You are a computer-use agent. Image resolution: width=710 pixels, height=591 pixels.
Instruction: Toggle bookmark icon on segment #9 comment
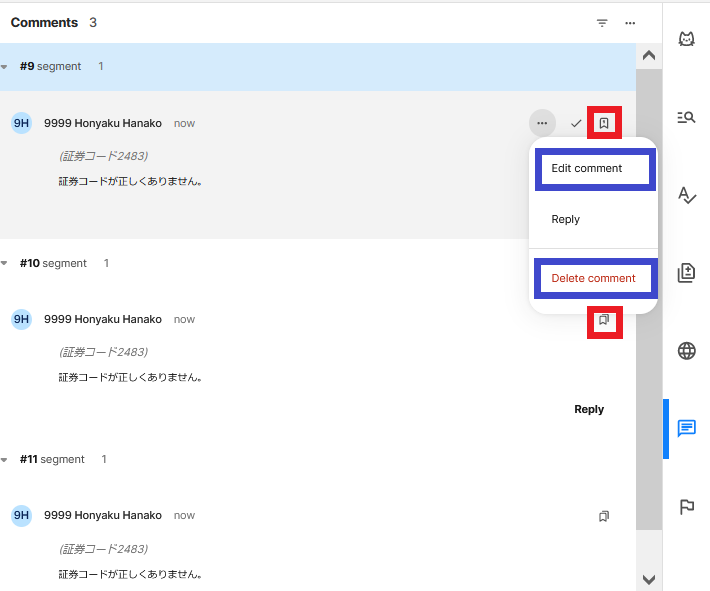(604, 123)
